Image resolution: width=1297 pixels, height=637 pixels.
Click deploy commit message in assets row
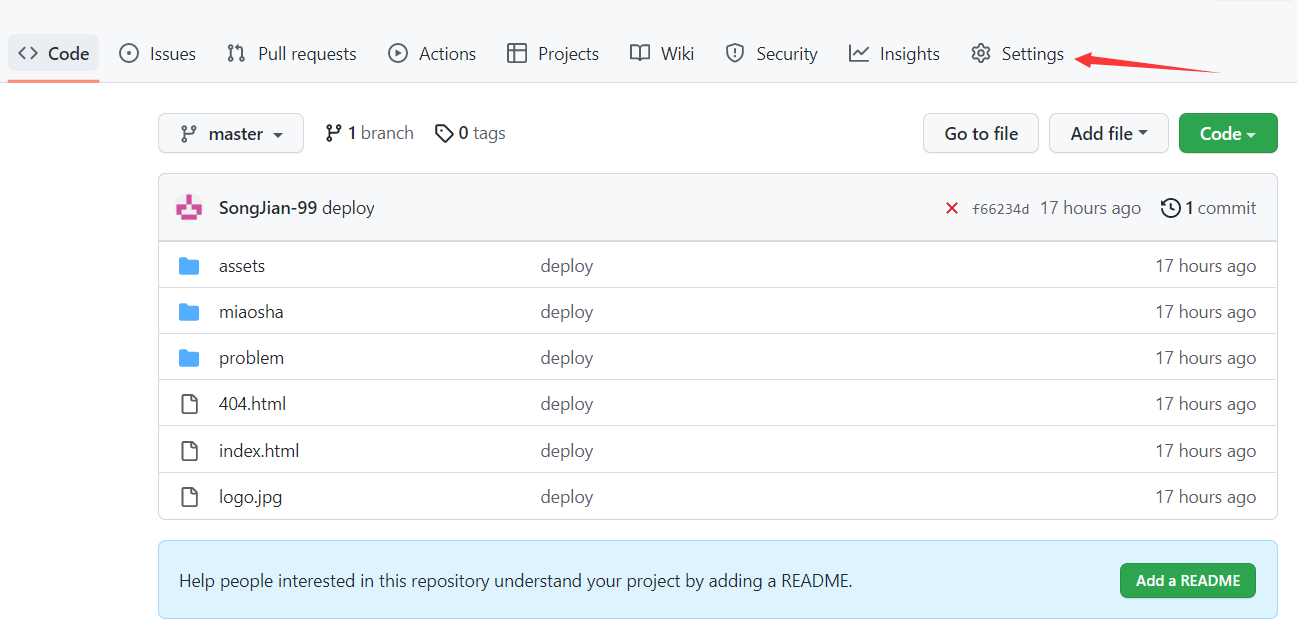[567, 266]
